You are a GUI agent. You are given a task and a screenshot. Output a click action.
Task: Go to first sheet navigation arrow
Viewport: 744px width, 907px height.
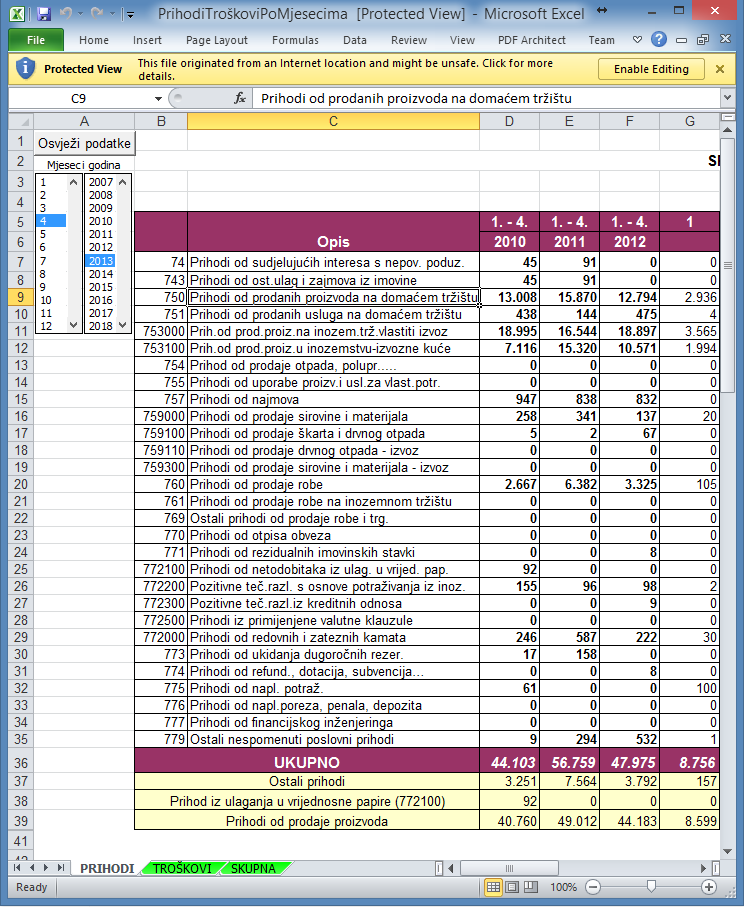click(17, 868)
